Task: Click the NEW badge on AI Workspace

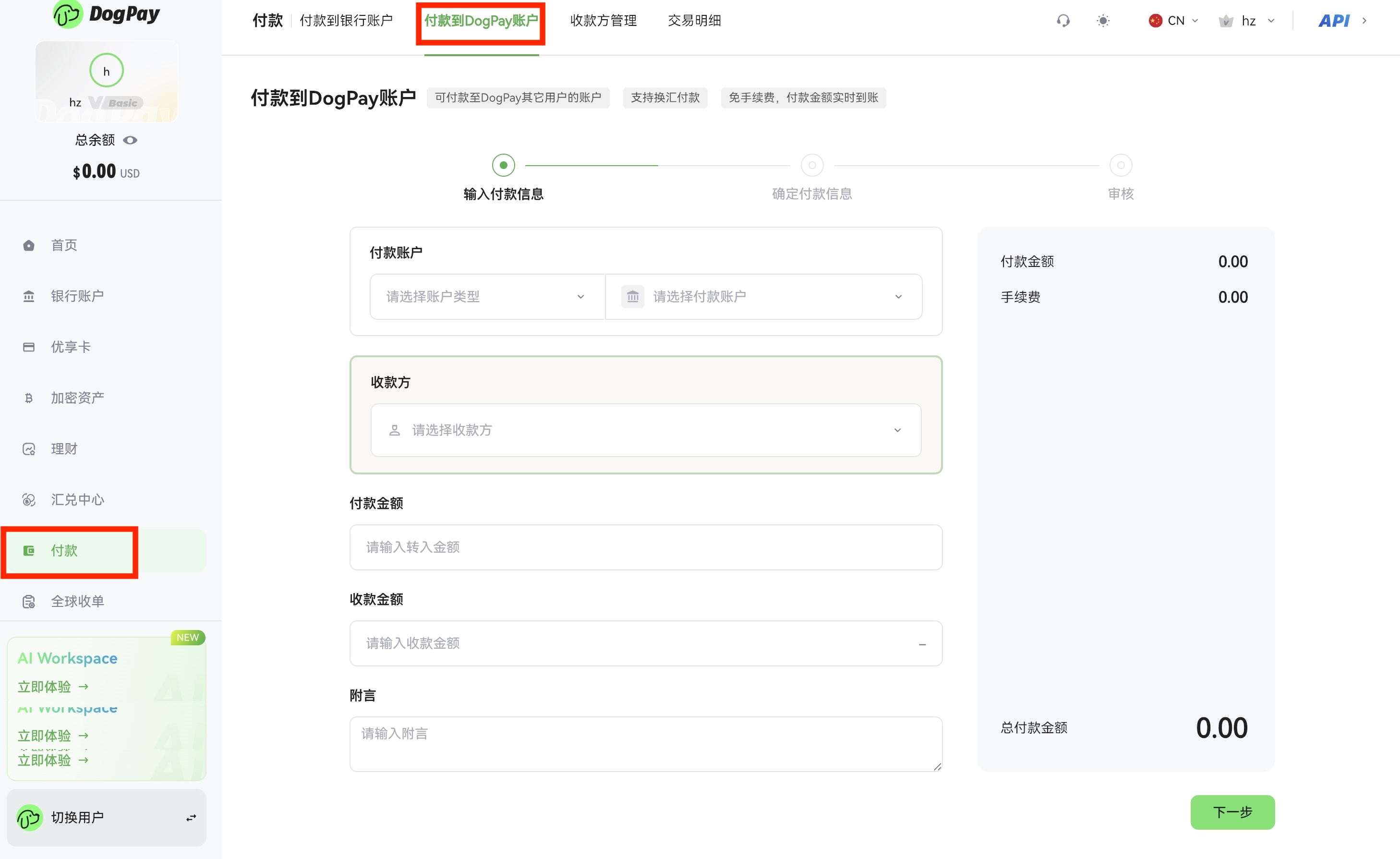Action: click(x=188, y=638)
